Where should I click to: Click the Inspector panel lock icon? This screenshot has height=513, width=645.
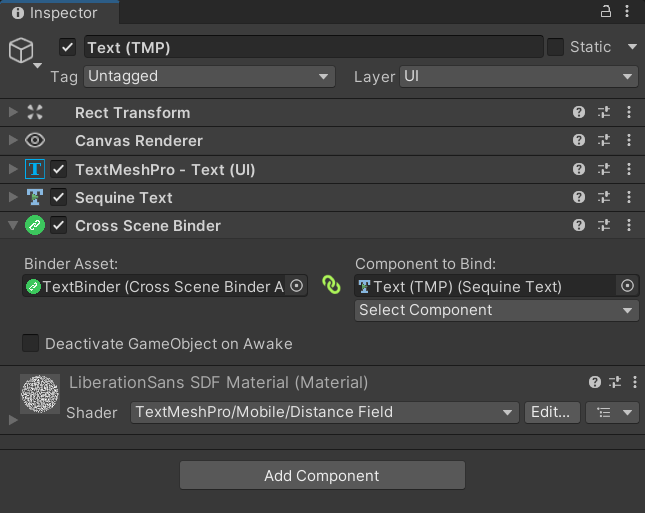click(605, 12)
